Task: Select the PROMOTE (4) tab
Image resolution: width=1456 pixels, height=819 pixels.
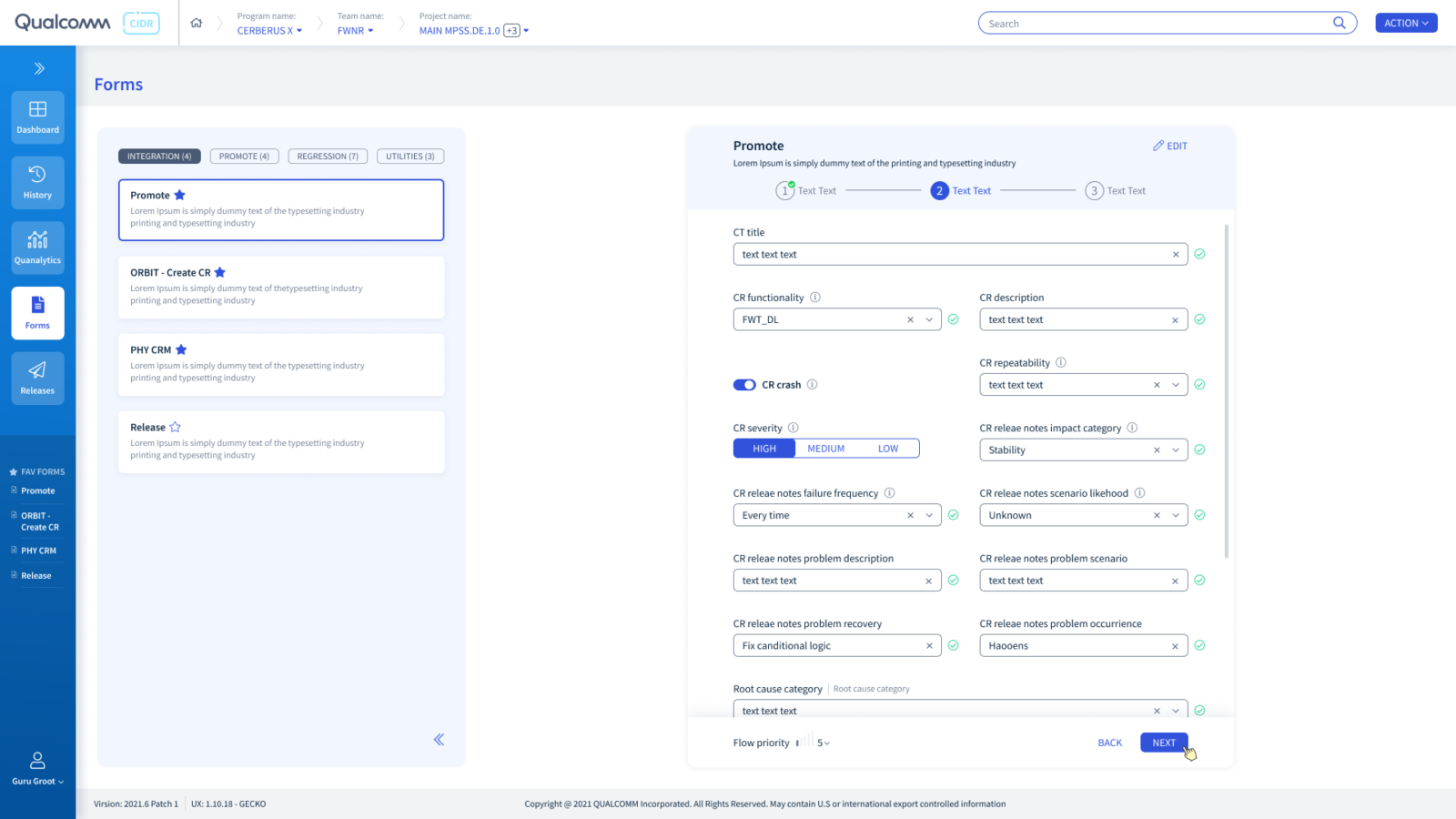Action: point(244,157)
